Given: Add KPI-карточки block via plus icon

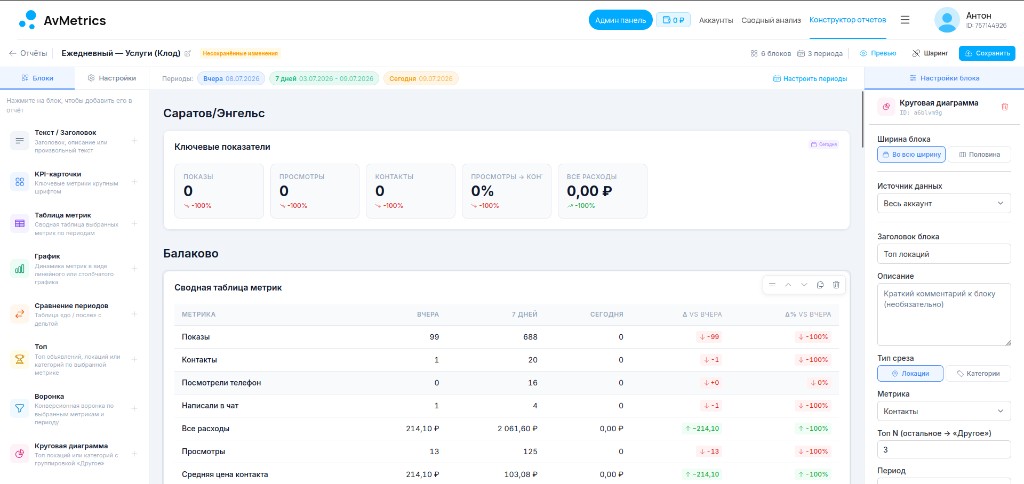Looking at the screenshot, I should pos(134,182).
